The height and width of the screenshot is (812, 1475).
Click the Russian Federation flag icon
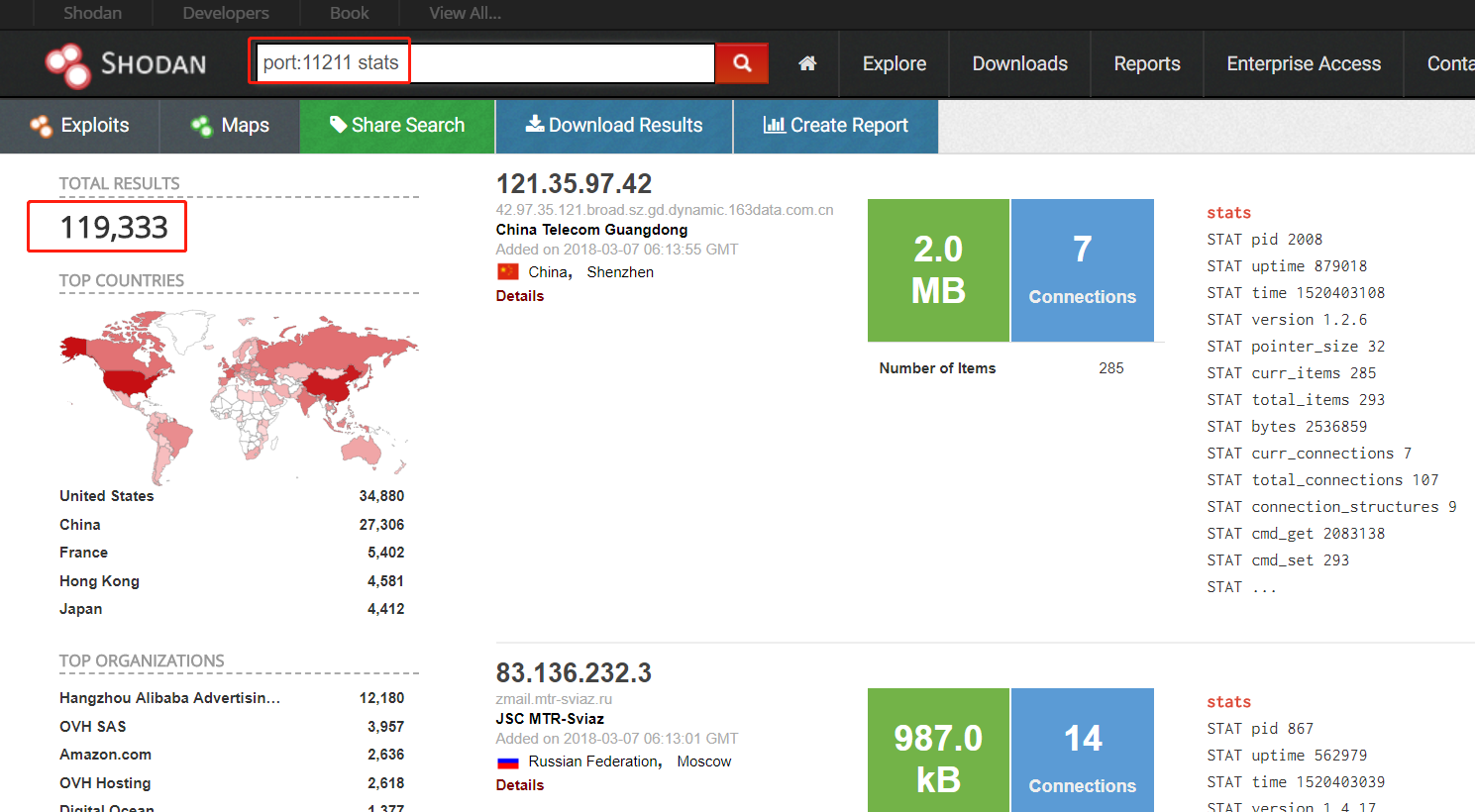point(507,761)
